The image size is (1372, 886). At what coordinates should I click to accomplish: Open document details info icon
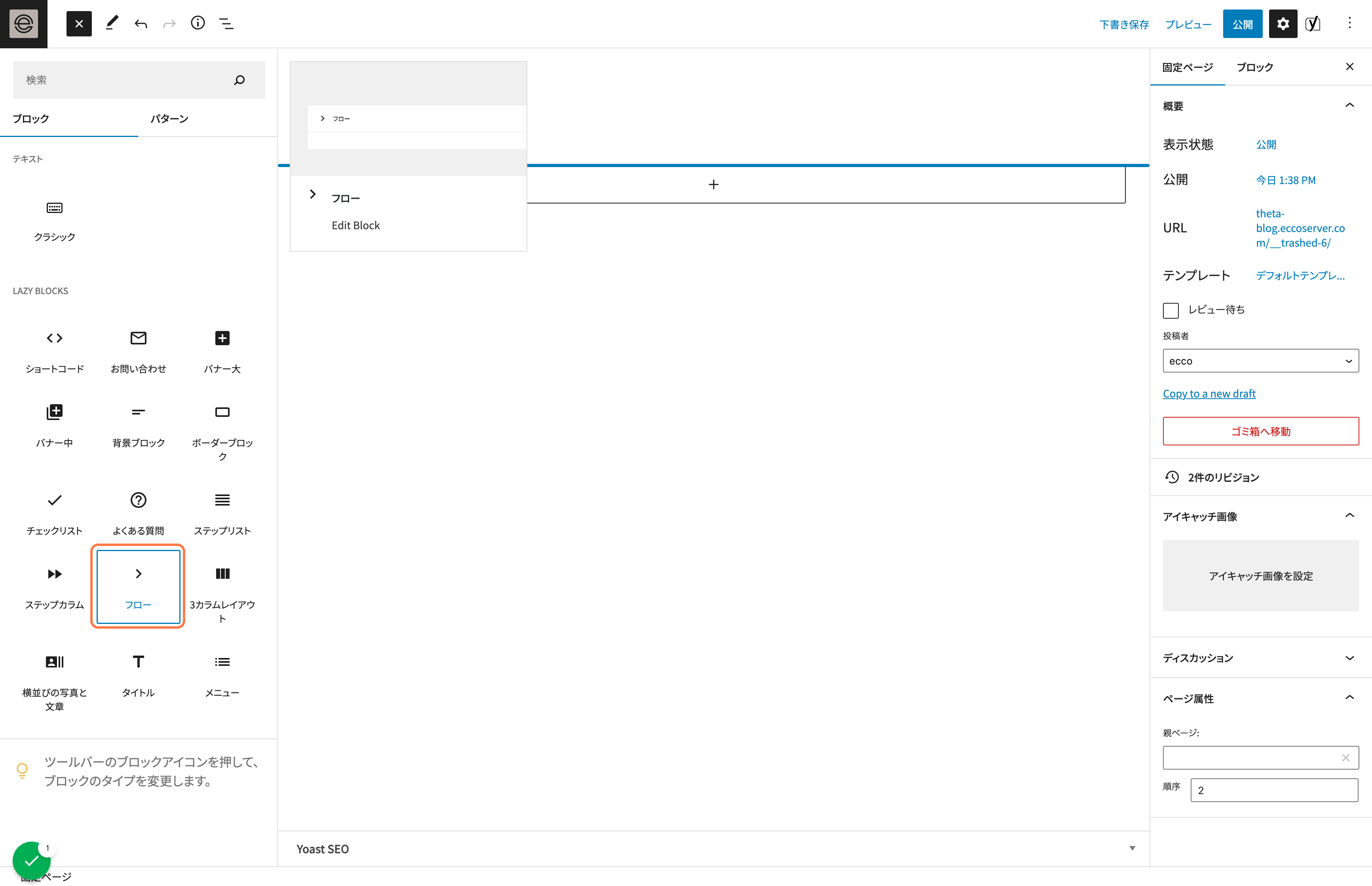tap(198, 24)
